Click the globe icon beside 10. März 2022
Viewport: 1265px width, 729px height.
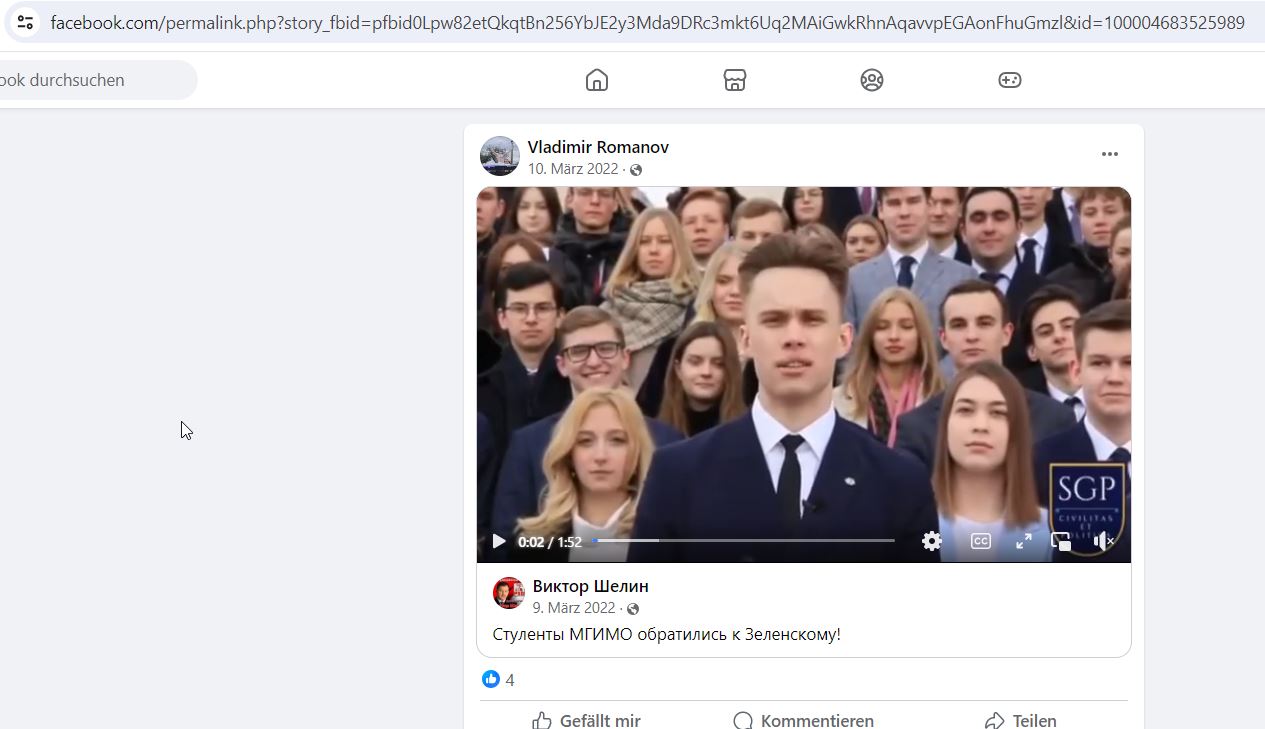pyautogui.click(x=636, y=170)
